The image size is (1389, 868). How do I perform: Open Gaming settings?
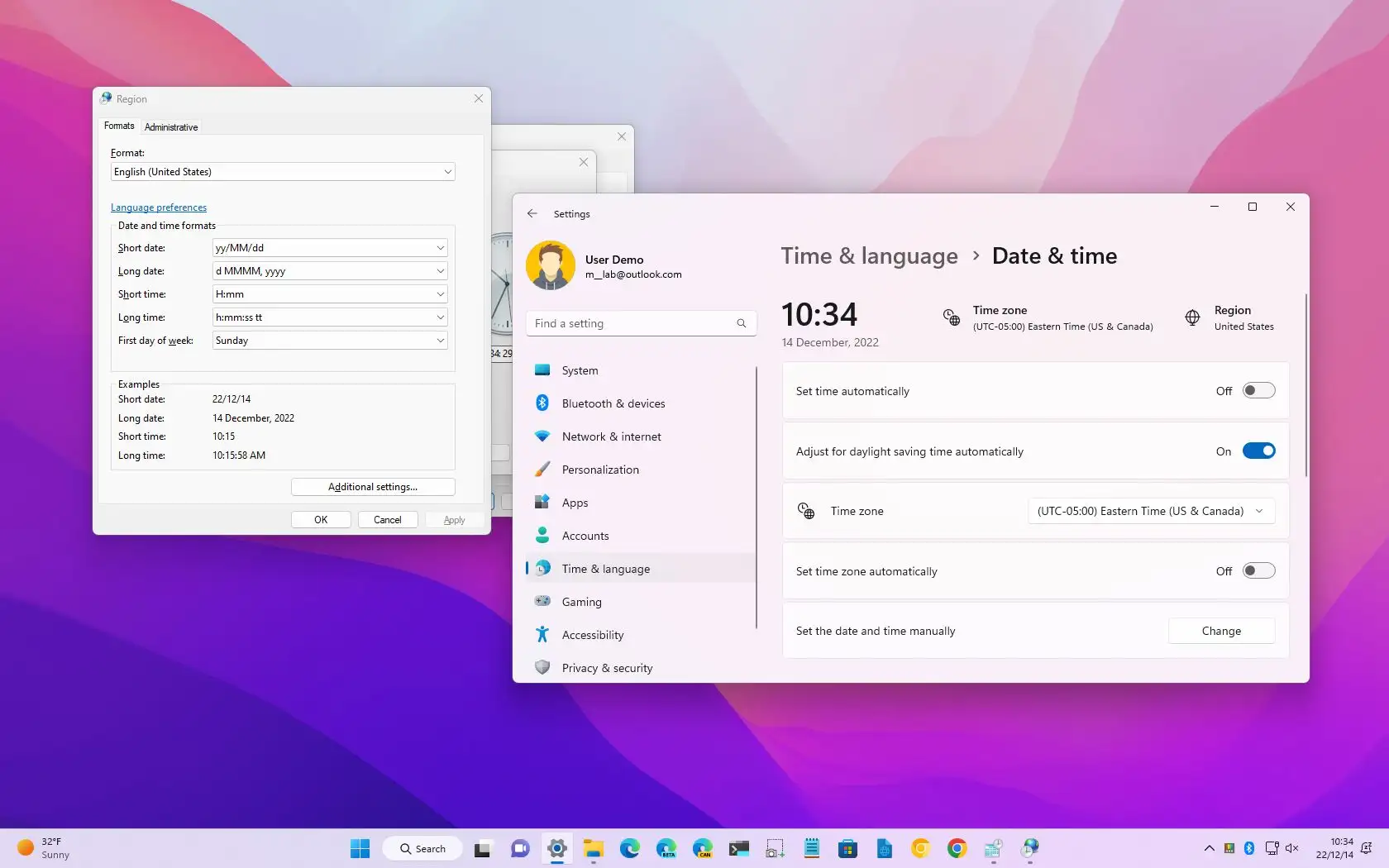tap(581, 601)
